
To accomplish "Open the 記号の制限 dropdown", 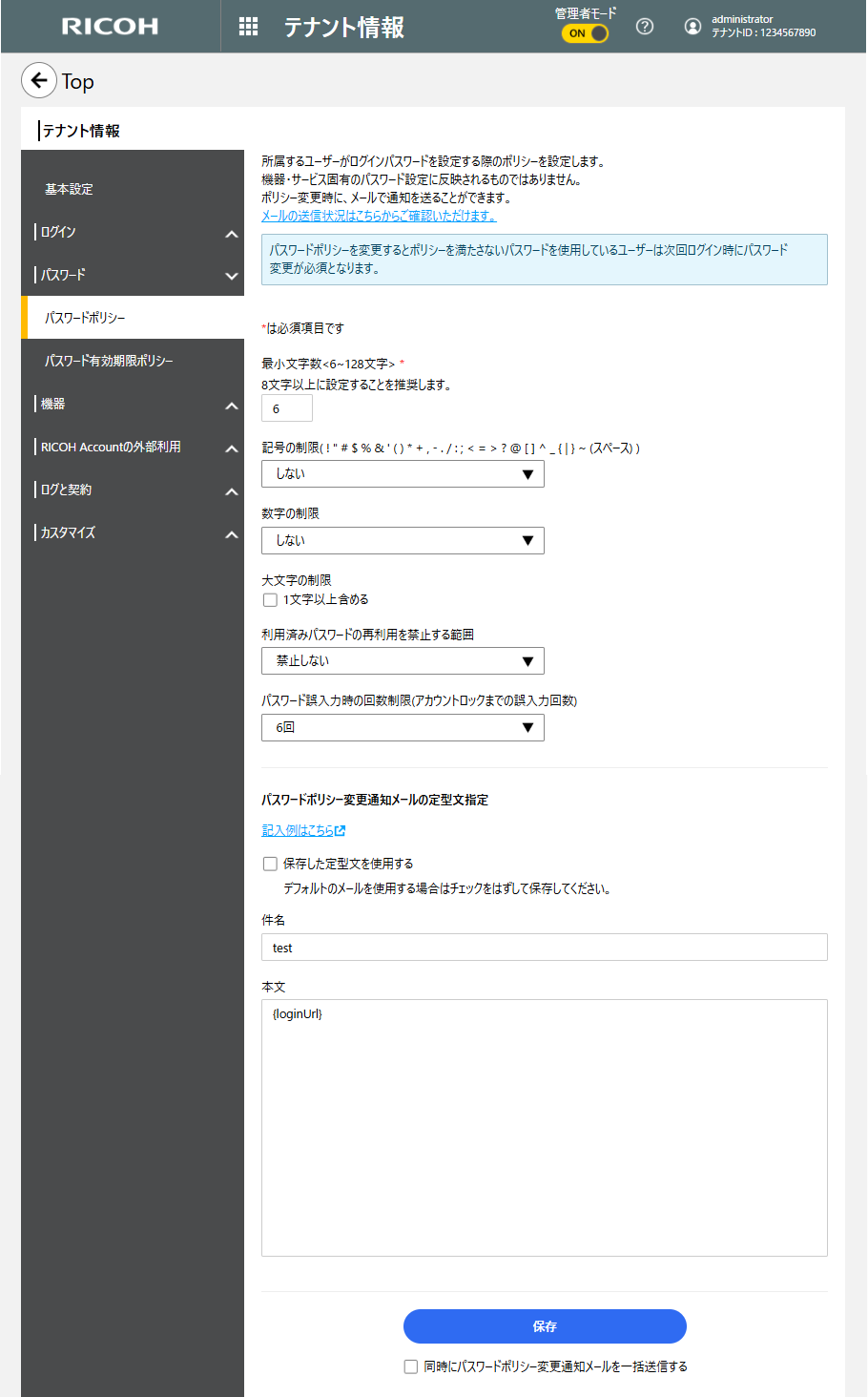I will coord(403,474).
